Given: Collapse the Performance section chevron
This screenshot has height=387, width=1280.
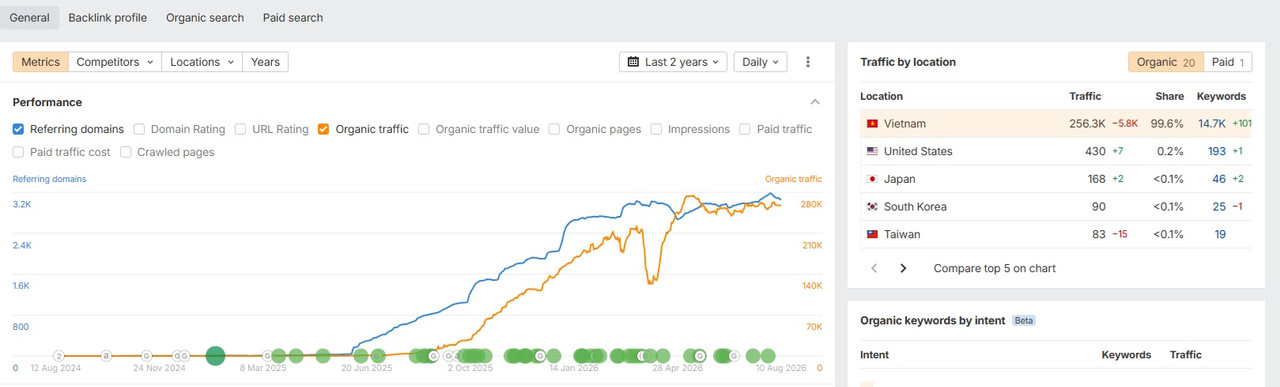Looking at the screenshot, I should point(815,102).
